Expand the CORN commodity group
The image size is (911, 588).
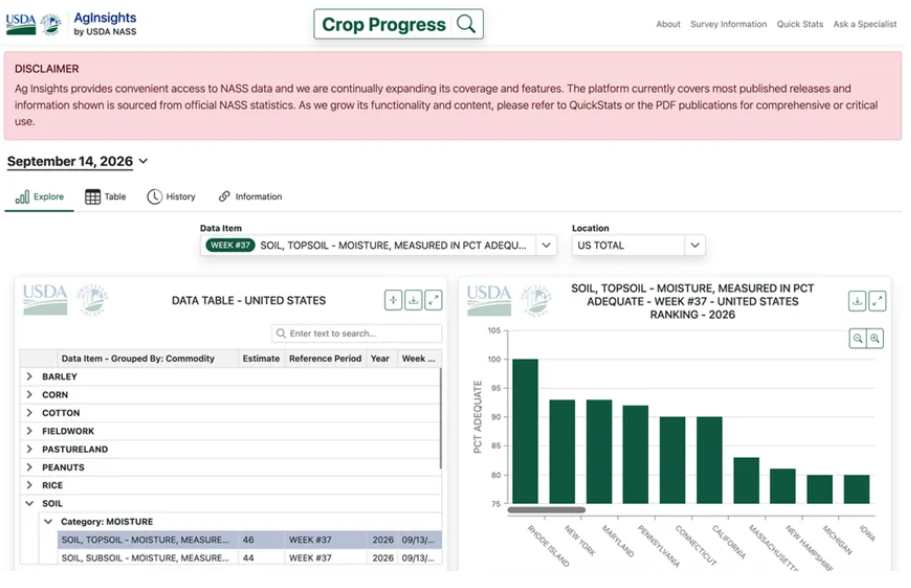tap(29, 395)
